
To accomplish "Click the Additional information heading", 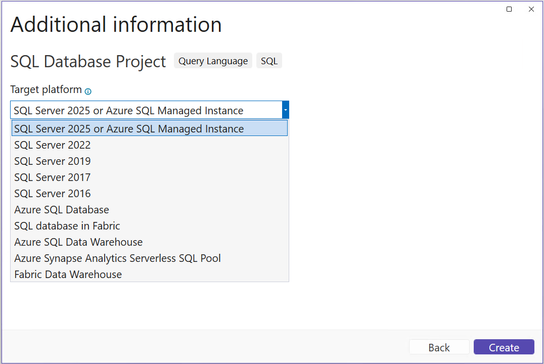I will click(x=116, y=25).
